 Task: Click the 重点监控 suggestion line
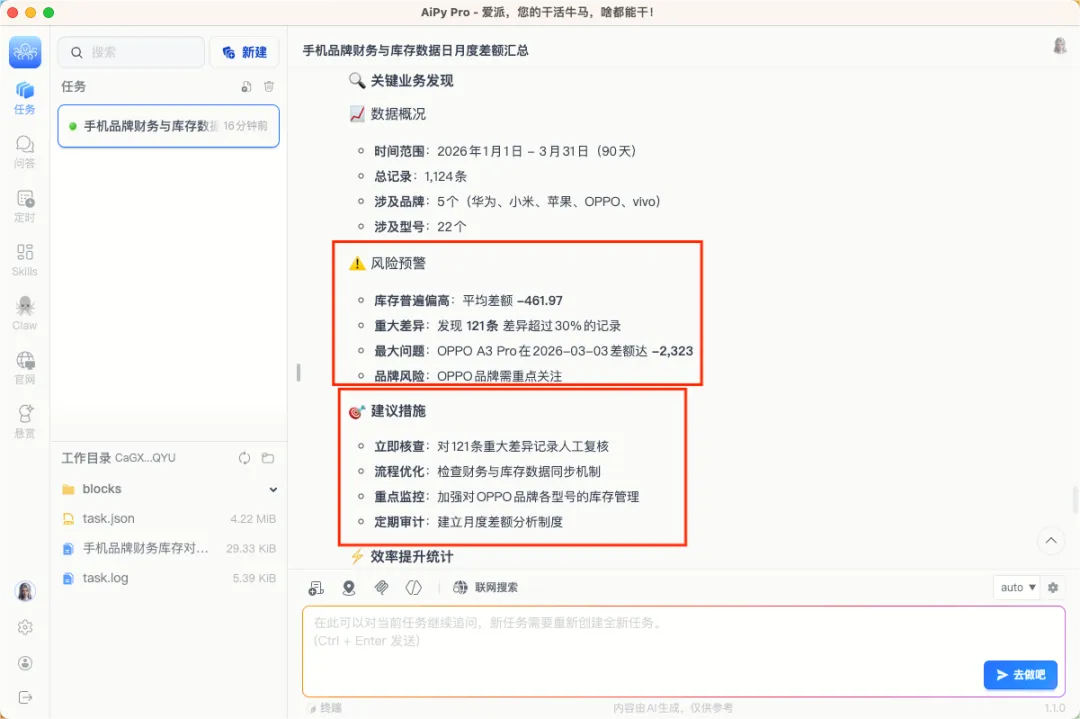pyautogui.click(x=506, y=497)
